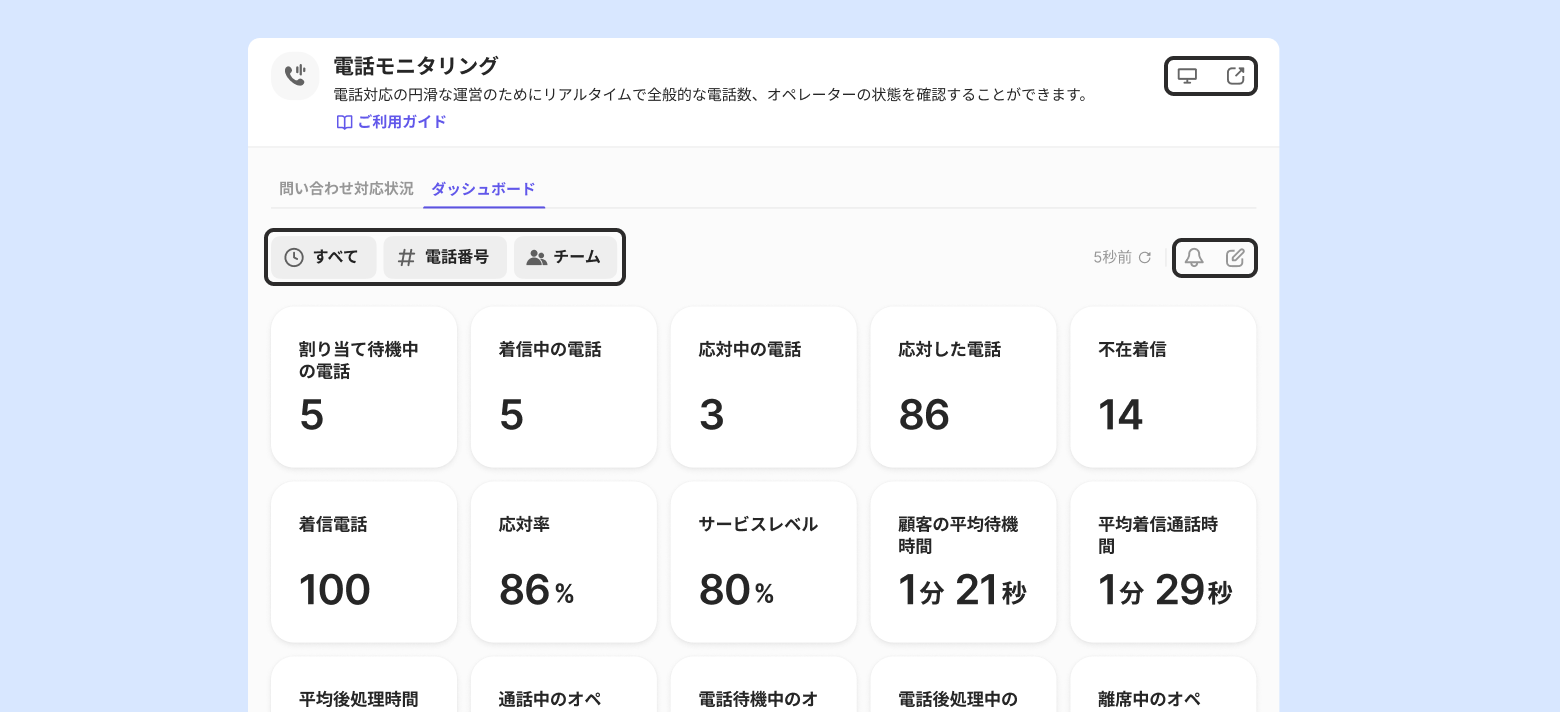Viewport: 1560px width, 712px height.
Task: Click the 応対率 86% card
Action: [564, 562]
